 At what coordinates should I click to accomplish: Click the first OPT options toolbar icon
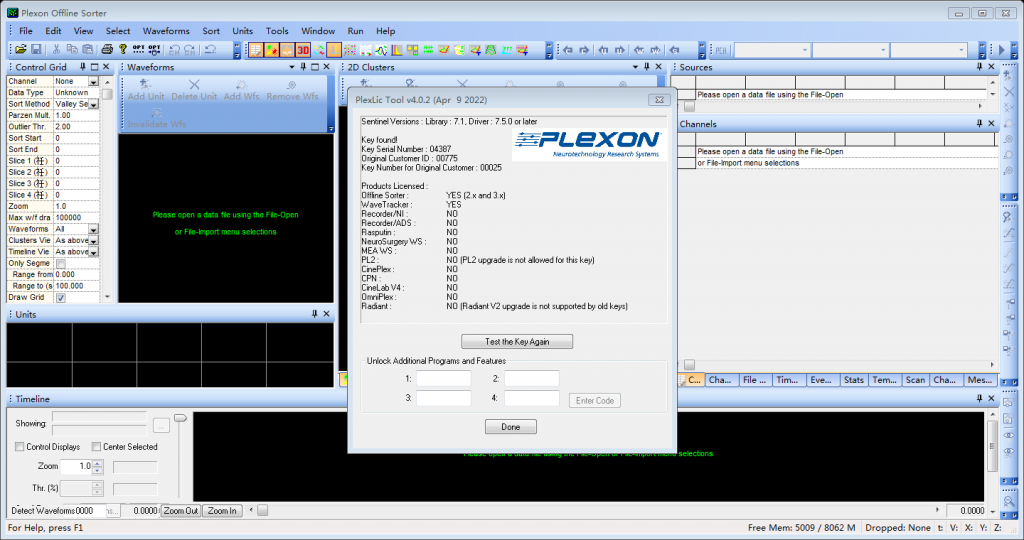(x=138, y=50)
